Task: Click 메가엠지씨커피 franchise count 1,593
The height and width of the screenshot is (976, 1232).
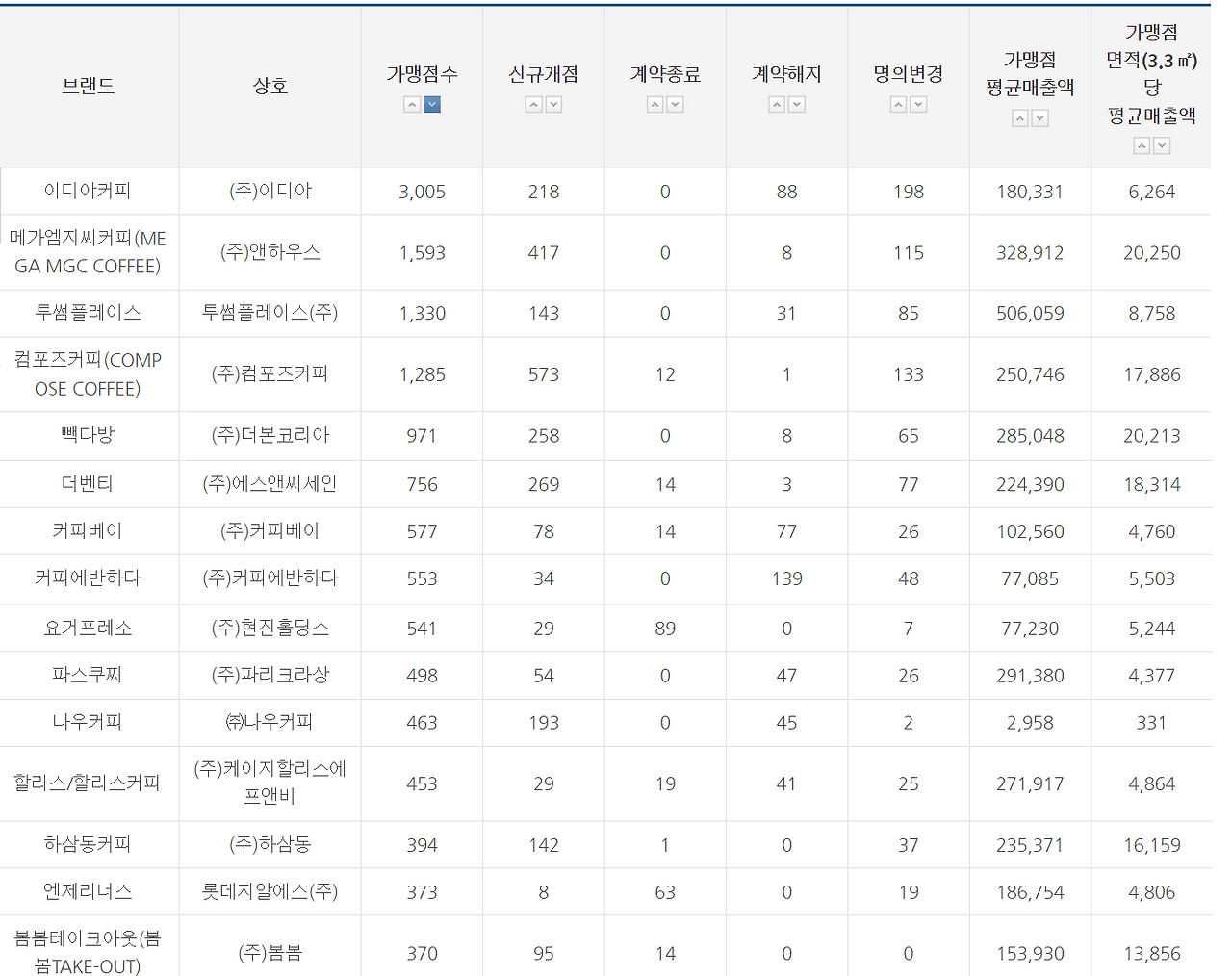Action: click(x=423, y=253)
